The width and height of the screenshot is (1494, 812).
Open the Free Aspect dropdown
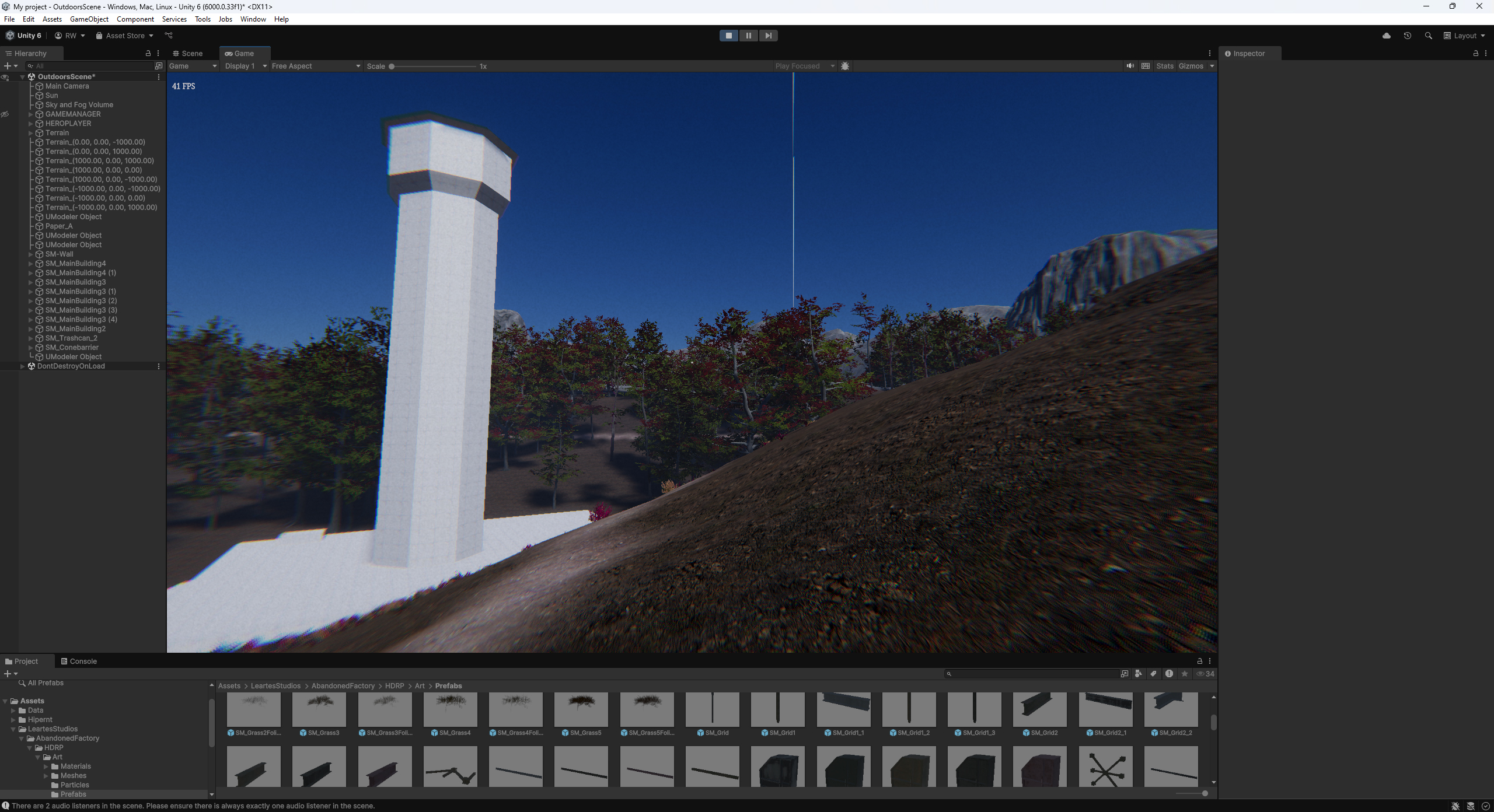point(316,66)
